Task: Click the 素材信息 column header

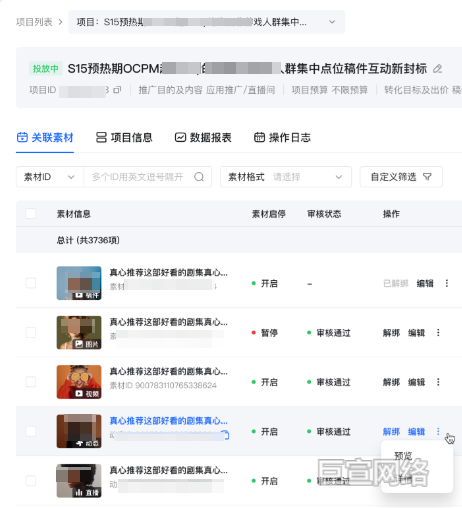Action: pyautogui.click(x=74, y=214)
